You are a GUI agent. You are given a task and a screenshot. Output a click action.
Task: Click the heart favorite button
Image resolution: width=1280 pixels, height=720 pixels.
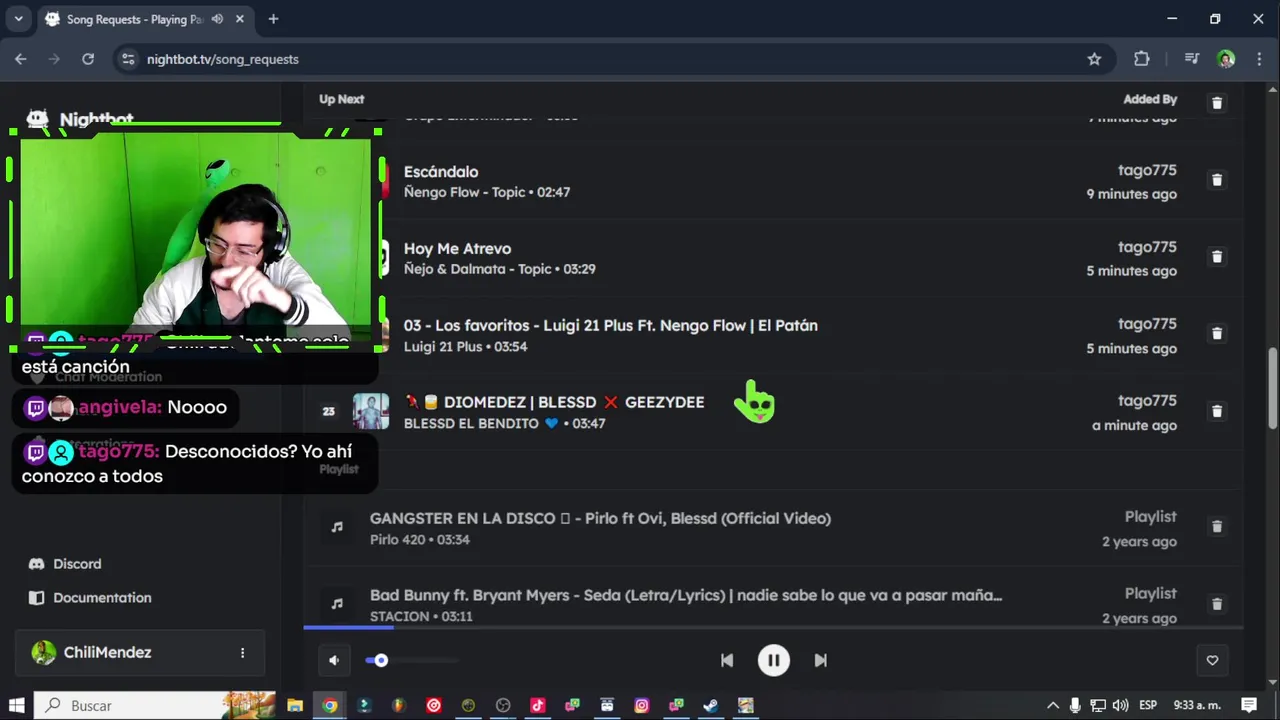pos(1212,660)
